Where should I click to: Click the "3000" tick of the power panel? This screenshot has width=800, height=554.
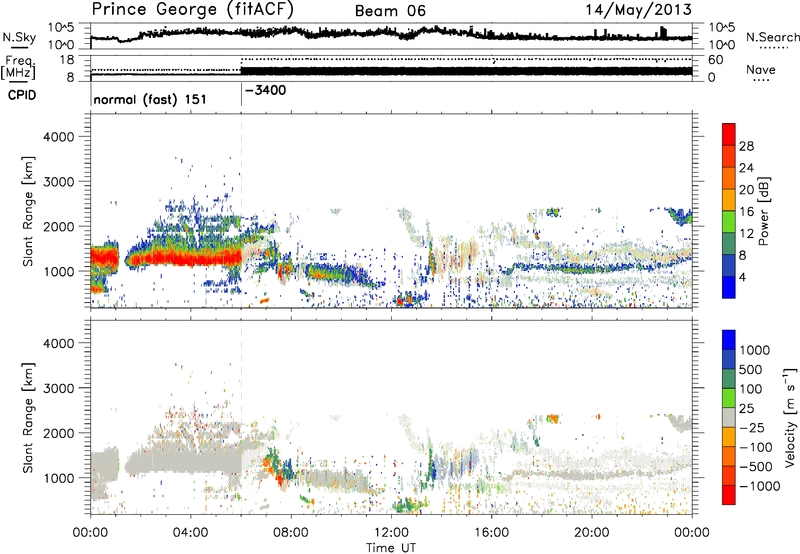(58, 182)
